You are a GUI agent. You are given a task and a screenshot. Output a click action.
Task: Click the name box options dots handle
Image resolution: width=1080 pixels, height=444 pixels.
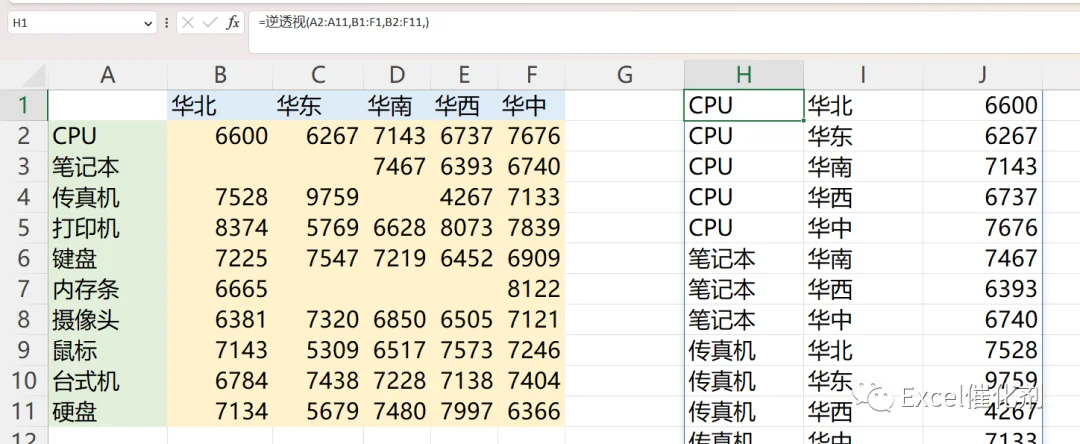click(x=167, y=23)
